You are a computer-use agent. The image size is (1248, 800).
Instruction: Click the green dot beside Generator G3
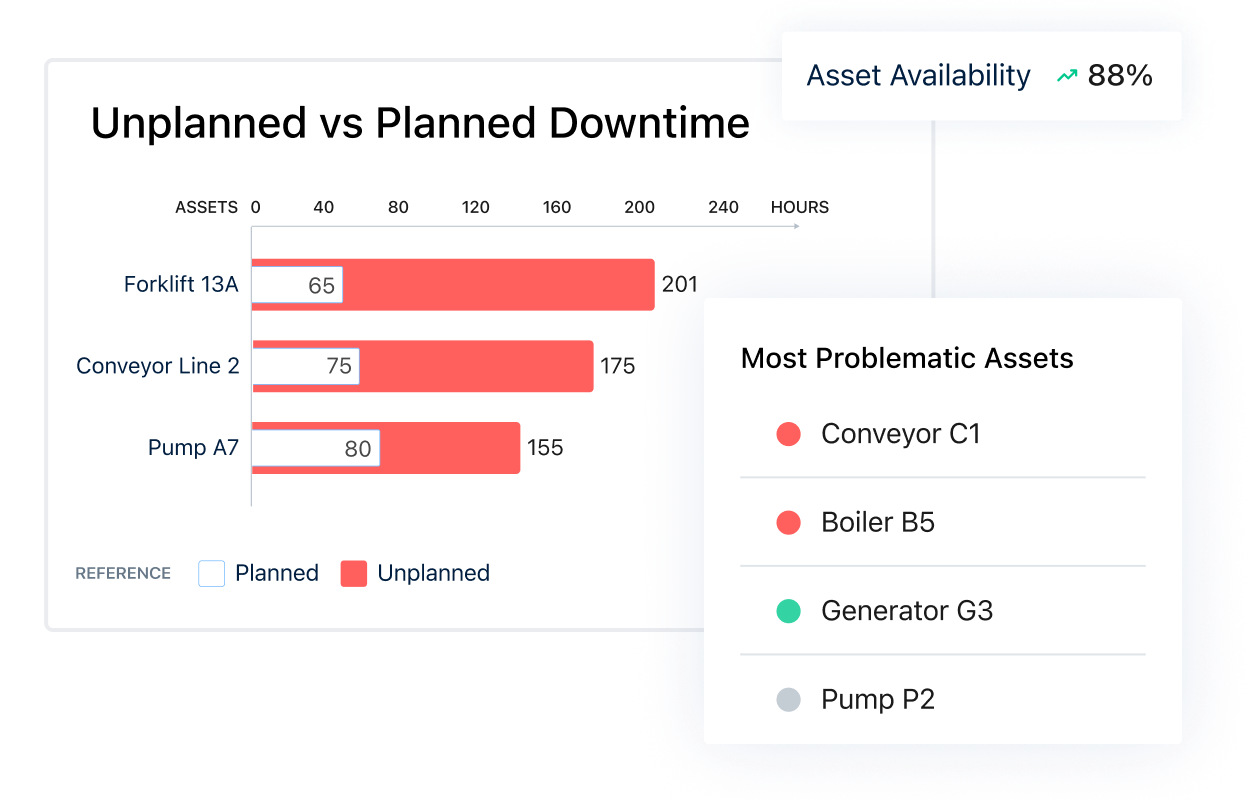coord(789,611)
